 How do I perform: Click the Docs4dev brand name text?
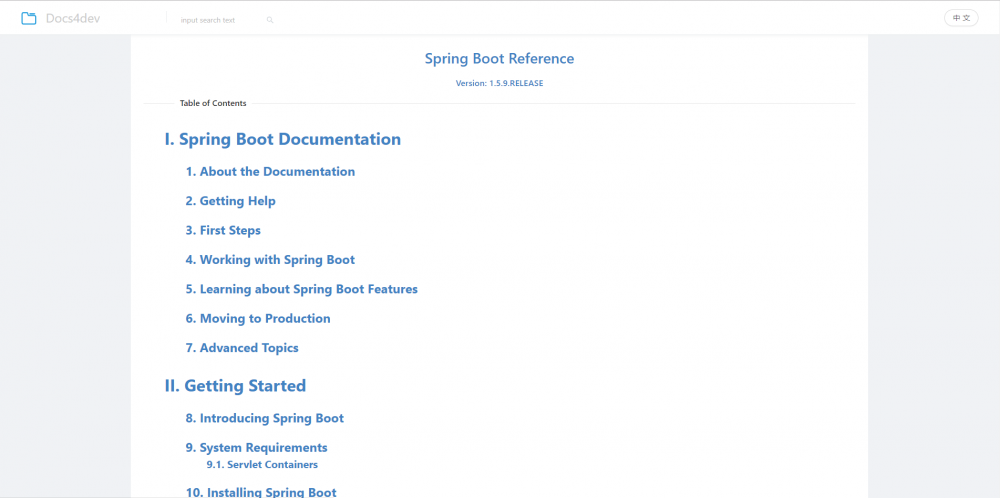(x=73, y=18)
